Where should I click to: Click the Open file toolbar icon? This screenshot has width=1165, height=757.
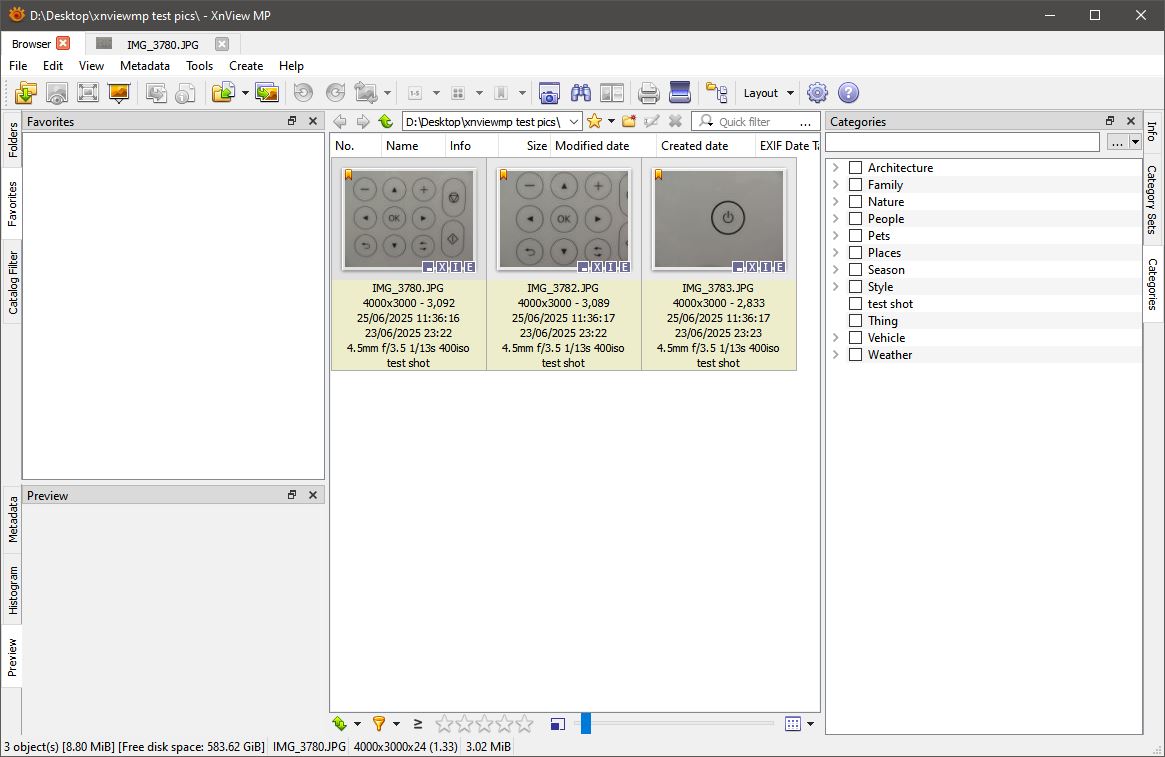coord(26,93)
